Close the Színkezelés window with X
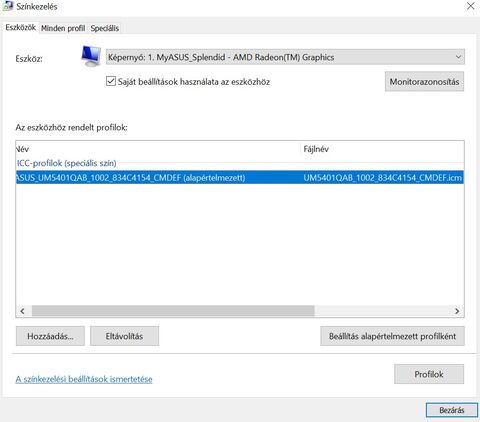Viewport: 480px width, 422px height. (471, 6)
